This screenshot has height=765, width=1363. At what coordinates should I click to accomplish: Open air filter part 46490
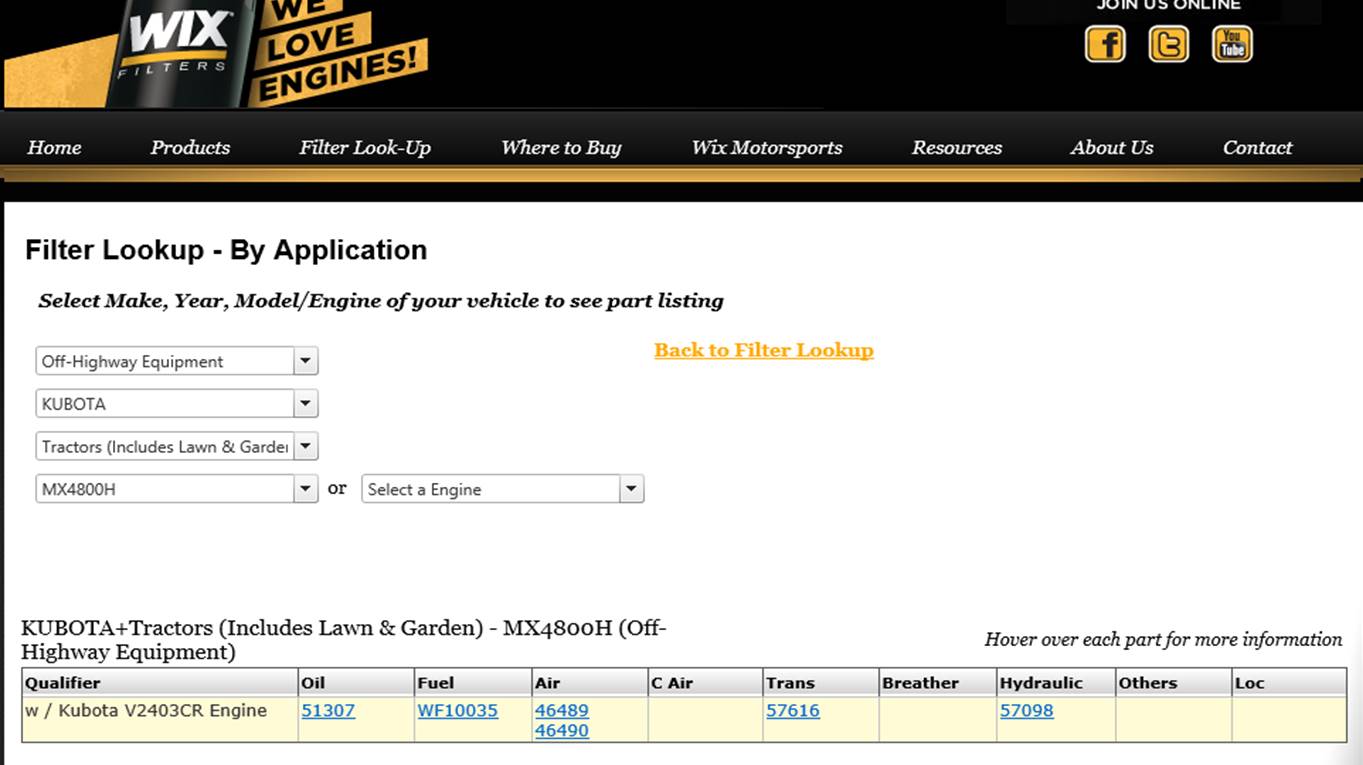tap(562, 730)
